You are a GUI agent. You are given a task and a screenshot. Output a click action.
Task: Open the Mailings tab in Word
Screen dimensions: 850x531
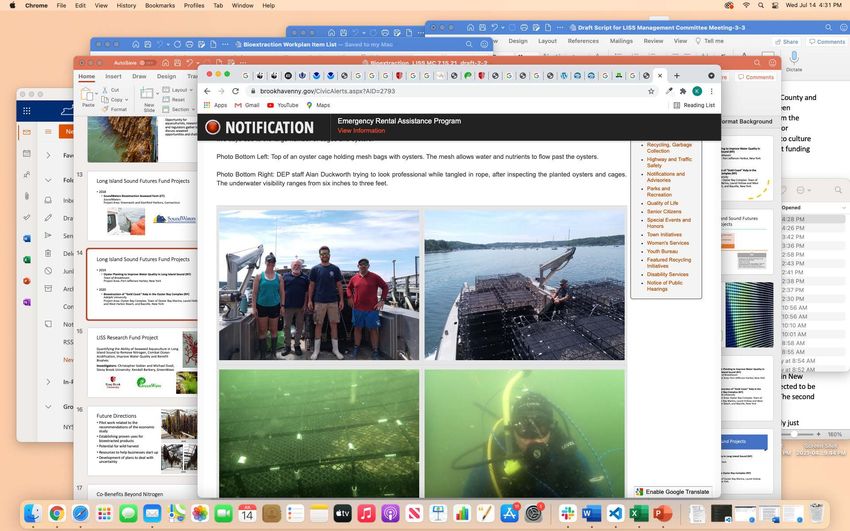coord(621,41)
